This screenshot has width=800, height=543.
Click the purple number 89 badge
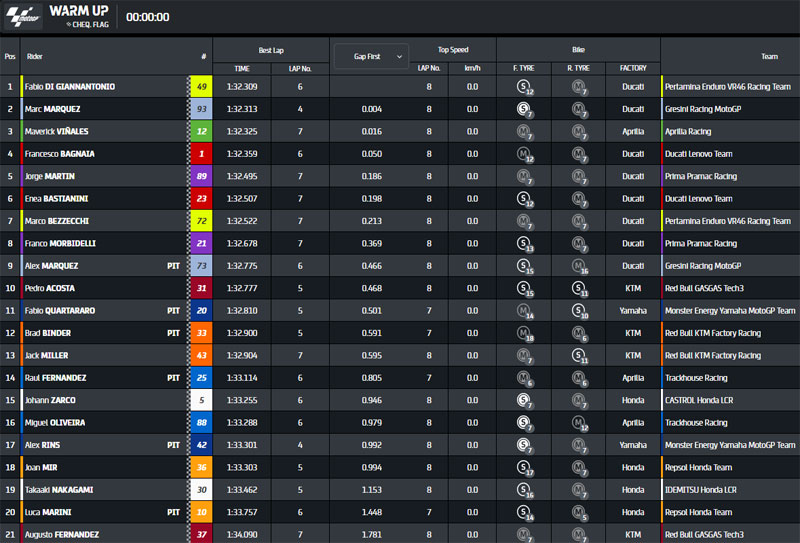coord(202,176)
